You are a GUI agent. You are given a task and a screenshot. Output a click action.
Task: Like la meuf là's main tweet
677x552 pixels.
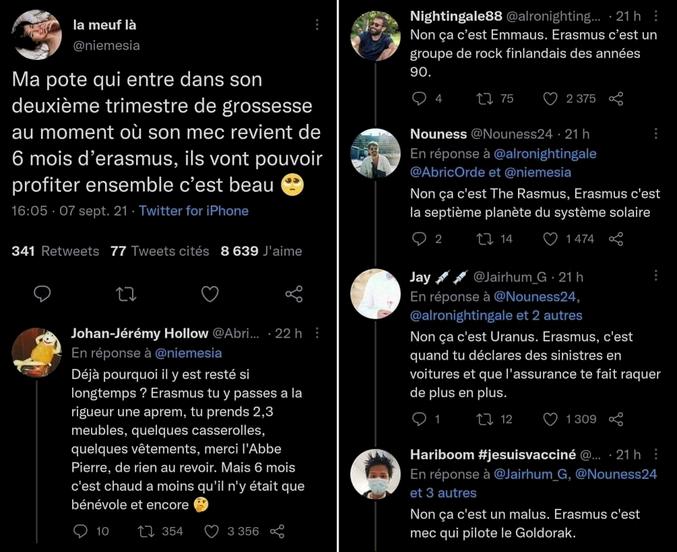point(210,293)
